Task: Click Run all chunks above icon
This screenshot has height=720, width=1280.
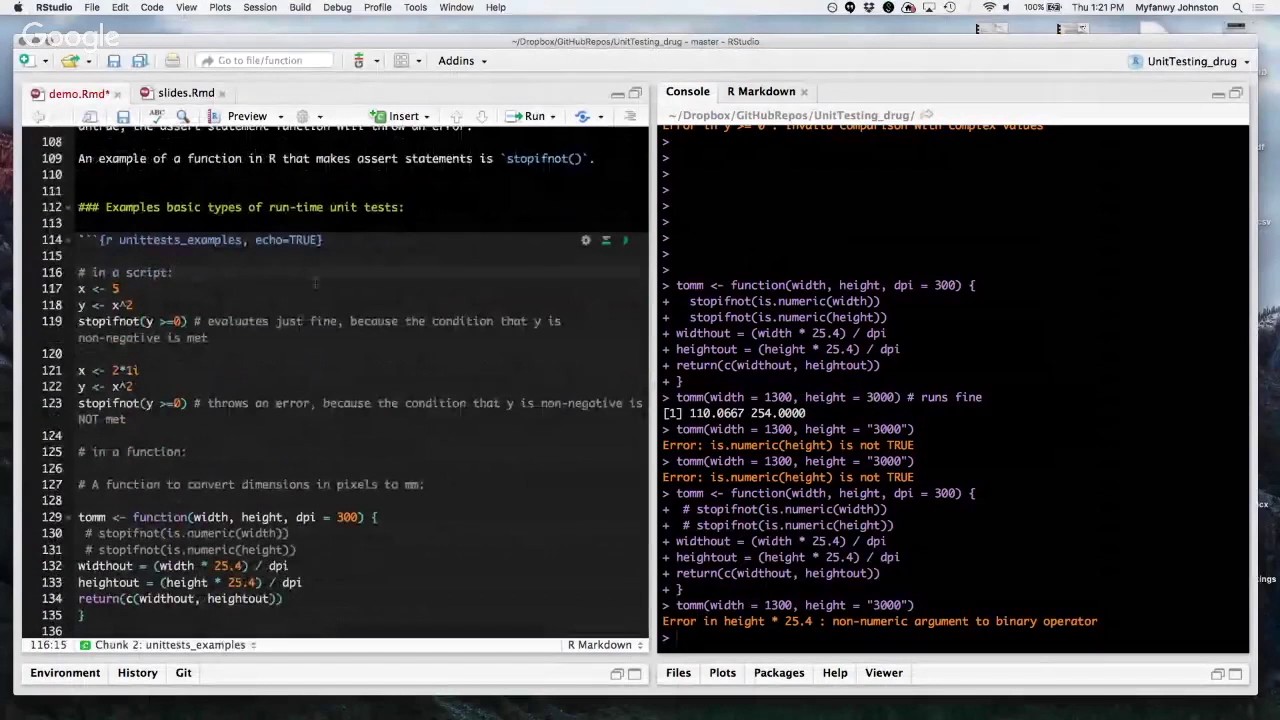Action: tap(606, 240)
